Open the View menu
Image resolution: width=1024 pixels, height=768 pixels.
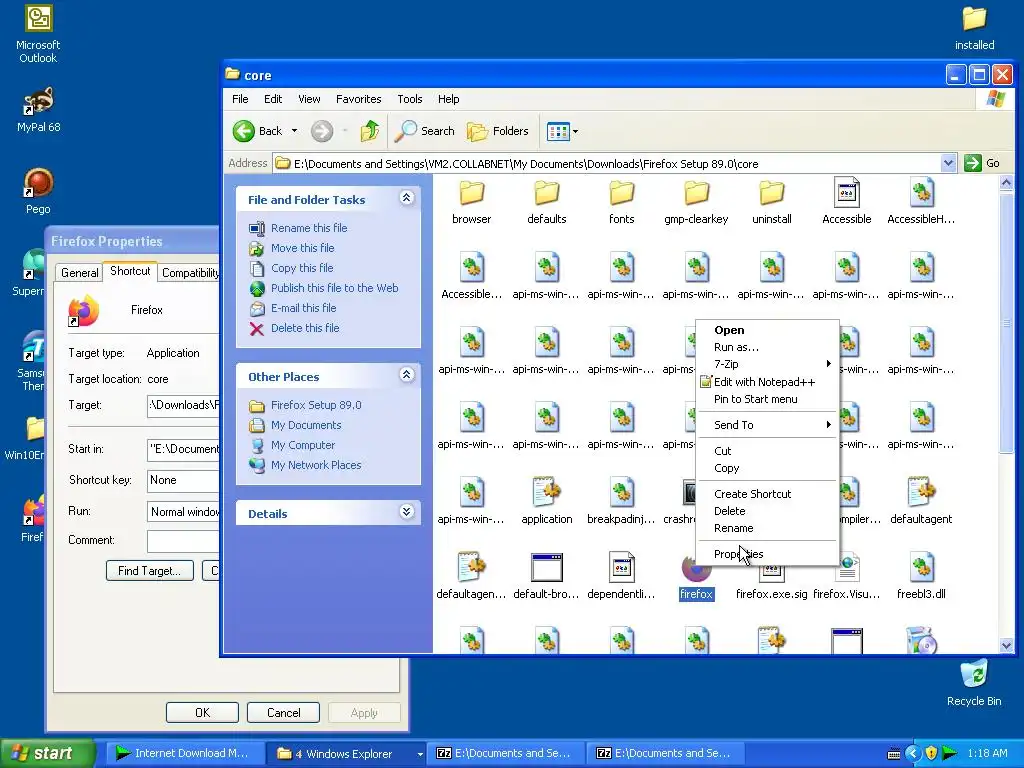[x=310, y=99]
